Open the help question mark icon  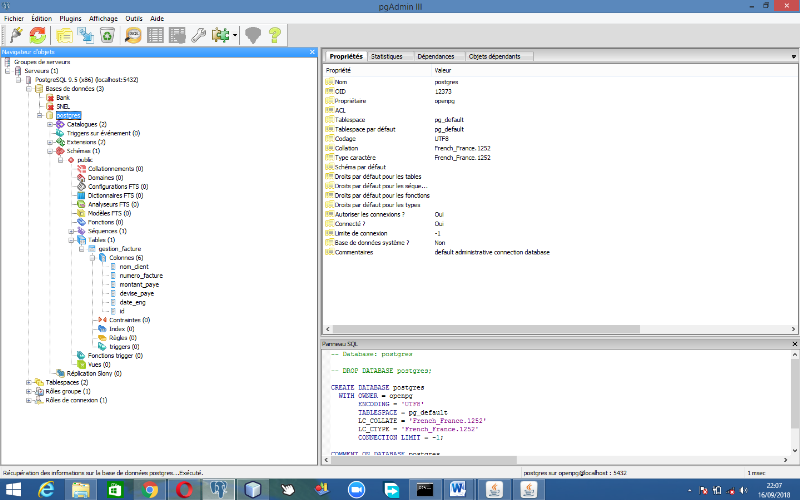click(274, 35)
